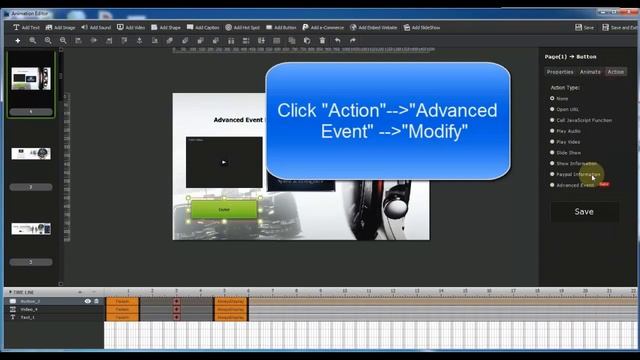Open the Properties tab
This screenshot has width=640, height=360.
click(560, 72)
